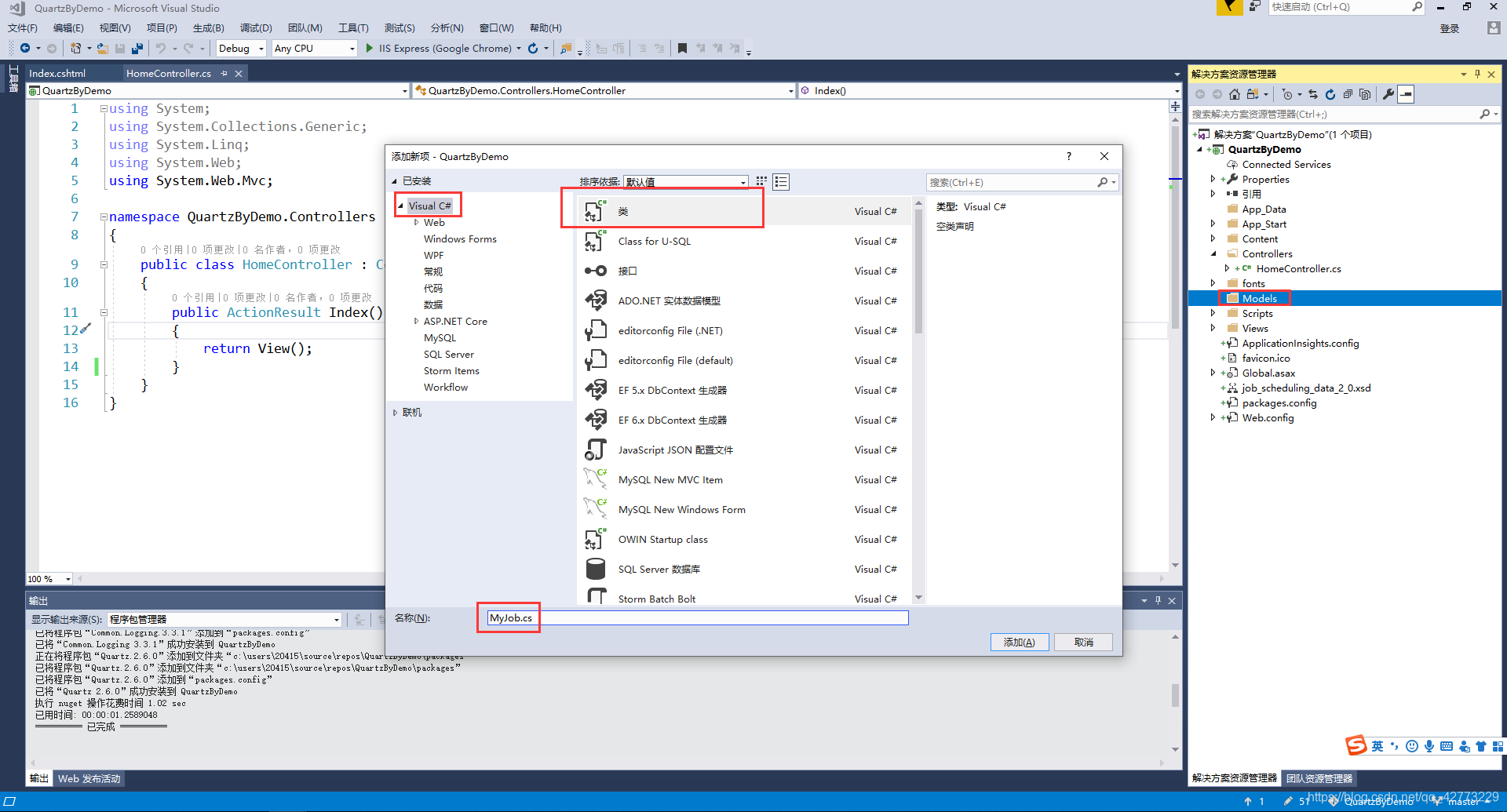Expand the Views folder arrow
The height and width of the screenshot is (812, 1507).
pyautogui.click(x=1213, y=328)
